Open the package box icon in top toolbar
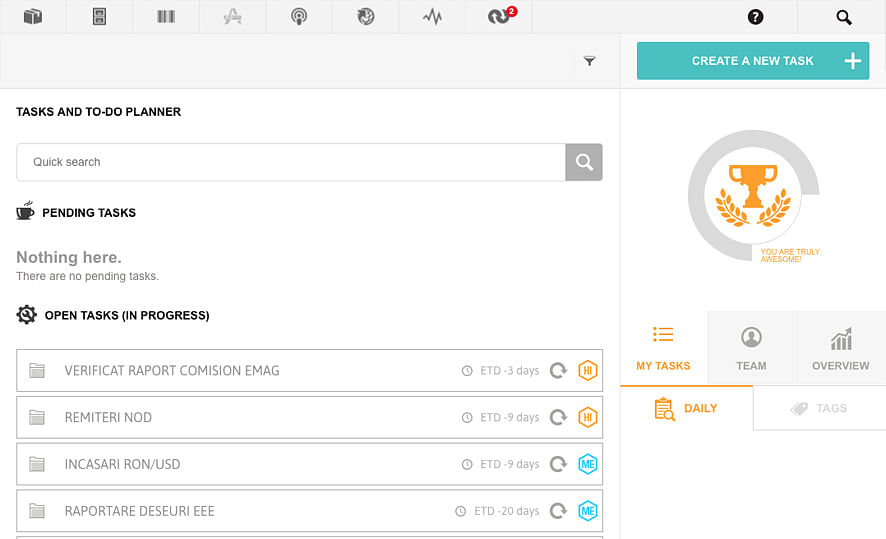Image resolution: width=886 pixels, height=539 pixels. click(33, 17)
